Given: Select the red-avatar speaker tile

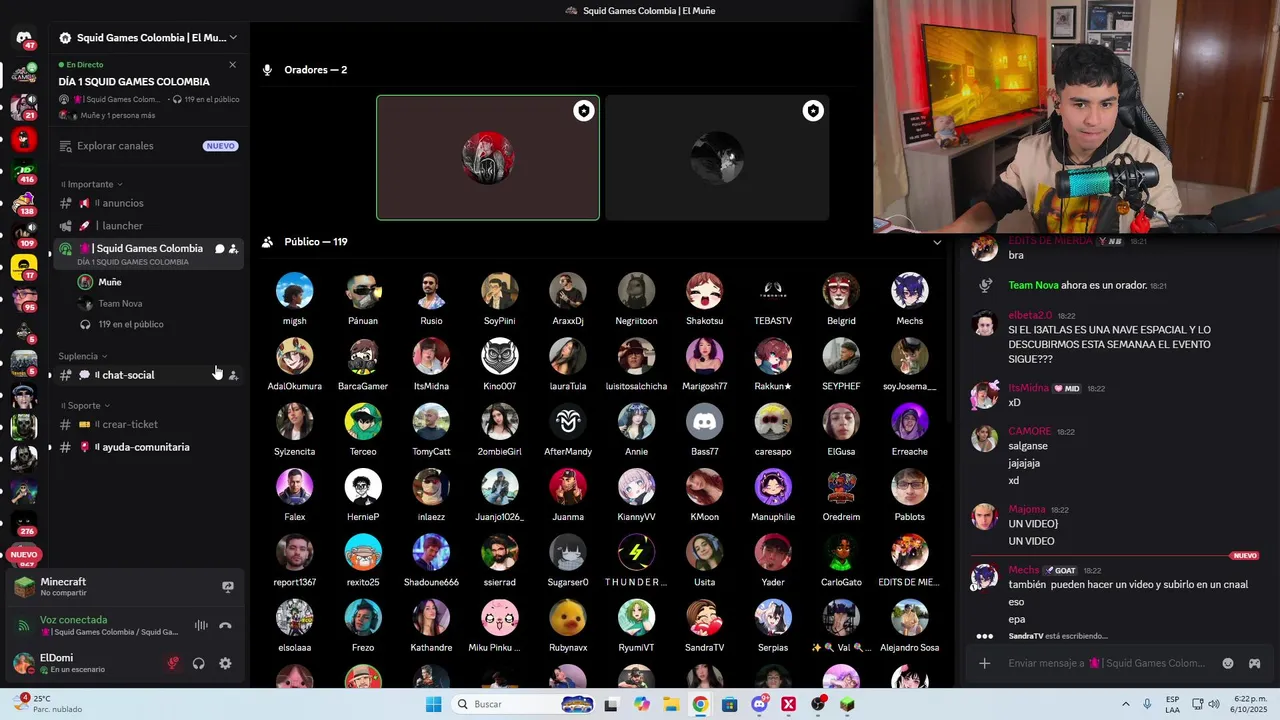Looking at the screenshot, I should [488, 157].
